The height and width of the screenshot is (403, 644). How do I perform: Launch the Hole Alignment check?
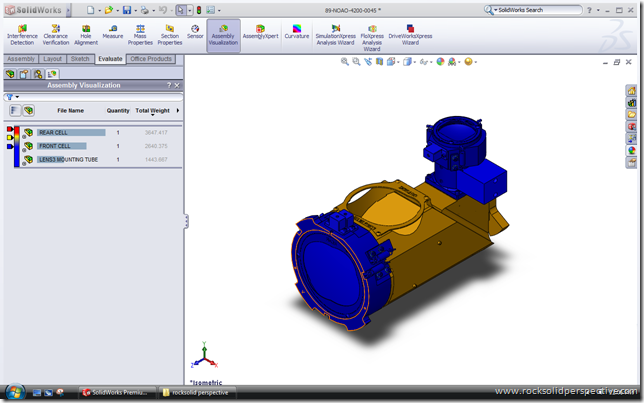click(x=86, y=35)
